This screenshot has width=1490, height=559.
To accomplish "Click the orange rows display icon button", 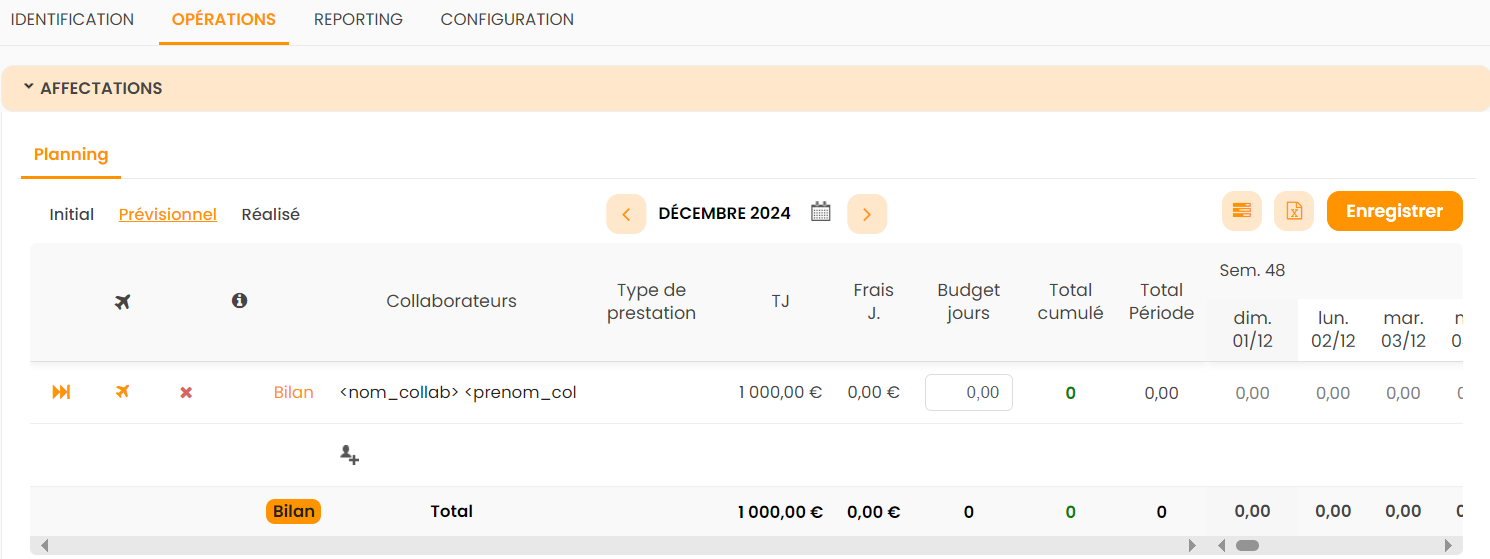I will click(x=1241, y=211).
